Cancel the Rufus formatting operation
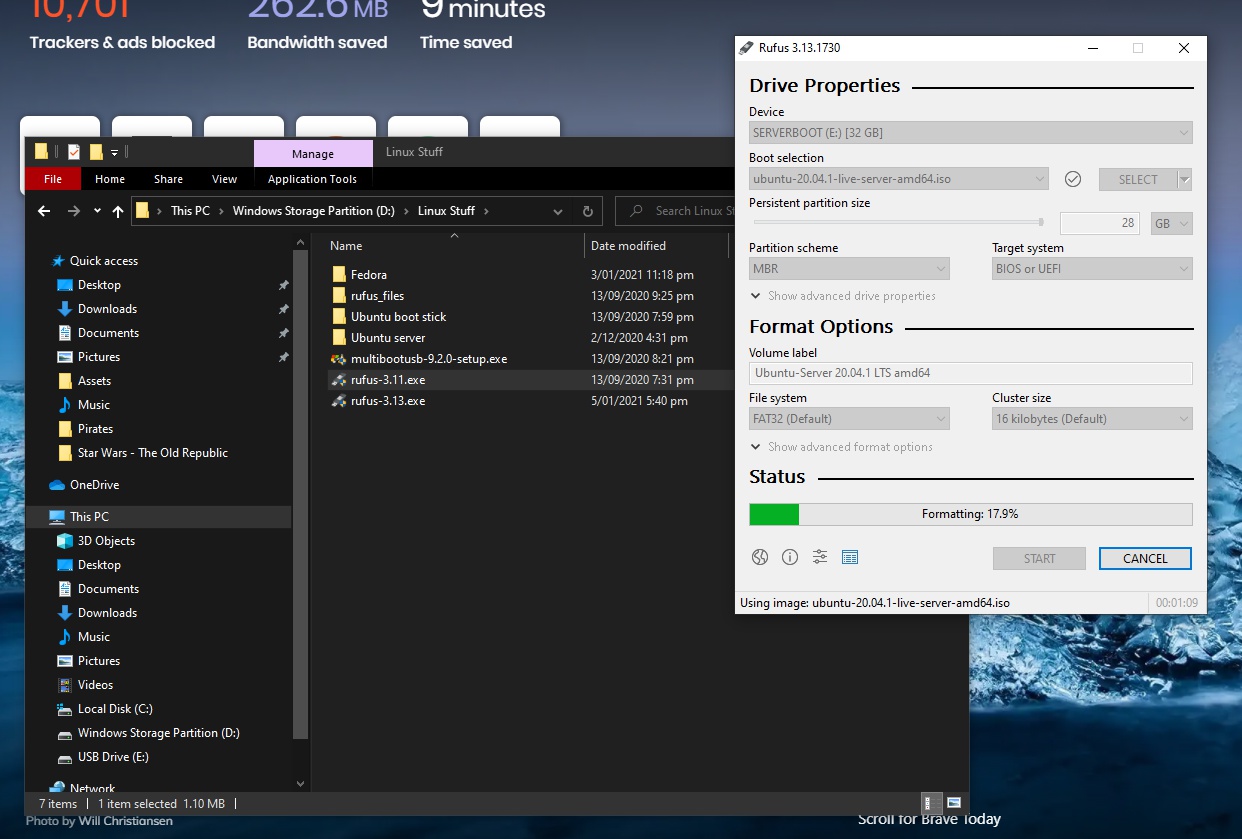The width and height of the screenshot is (1242, 839). click(1145, 559)
